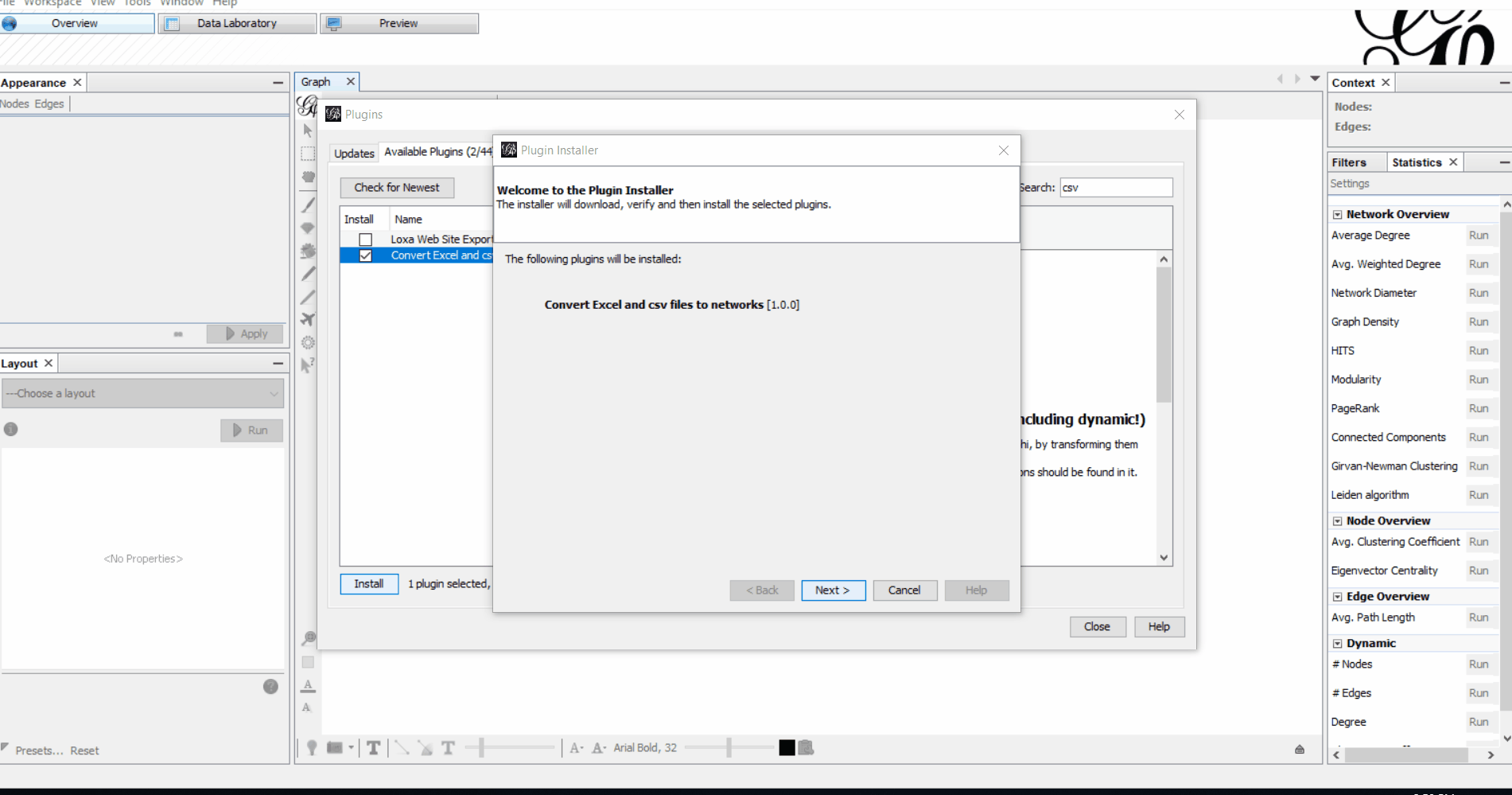Click the Reset label colors underlined A
This screenshot has height=795, width=1512.
point(308,685)
